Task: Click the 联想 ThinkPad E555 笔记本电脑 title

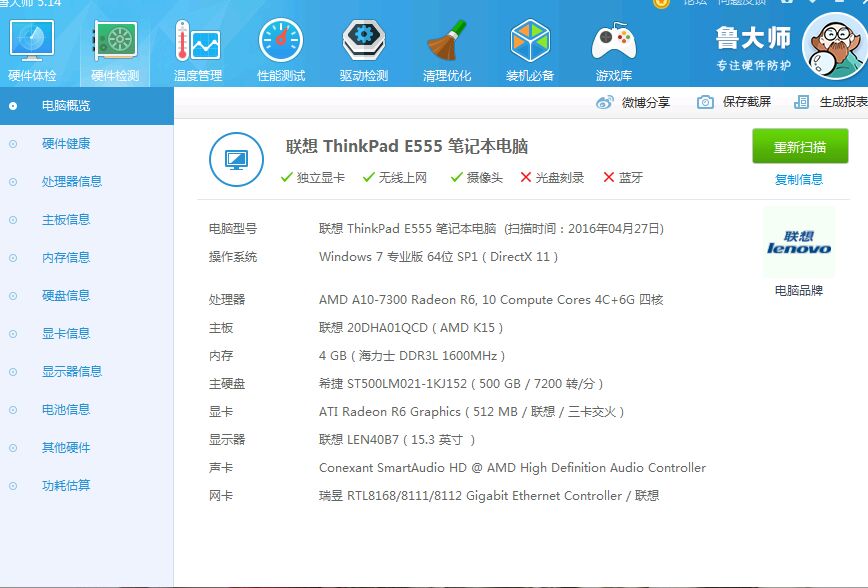Action: (407, 146)
